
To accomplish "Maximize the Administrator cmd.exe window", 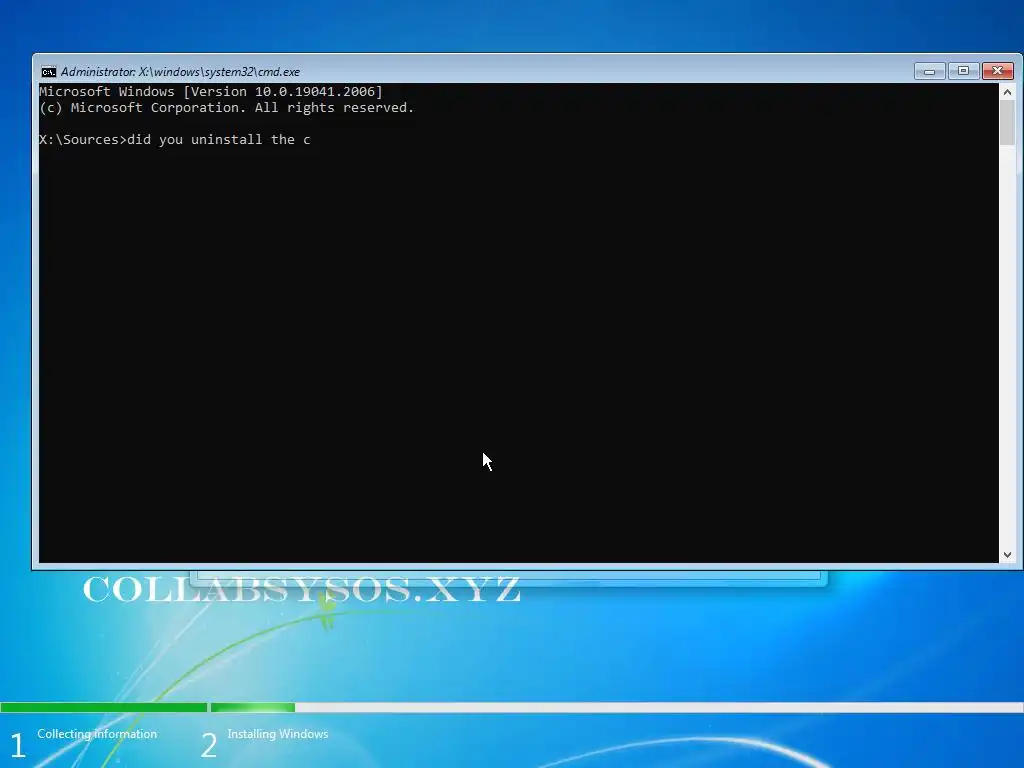I will 963,71.
